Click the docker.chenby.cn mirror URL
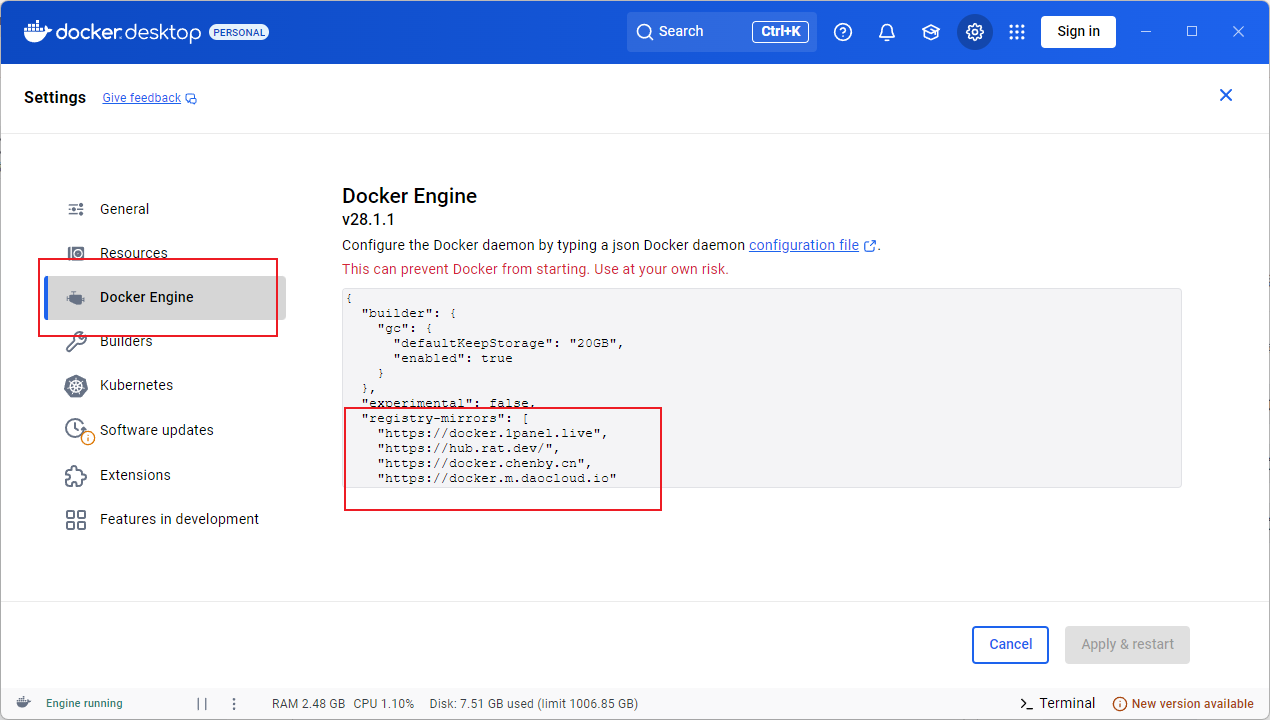Image resolution: width=1270 pixels, height=720 pixels. click(484, 463)
